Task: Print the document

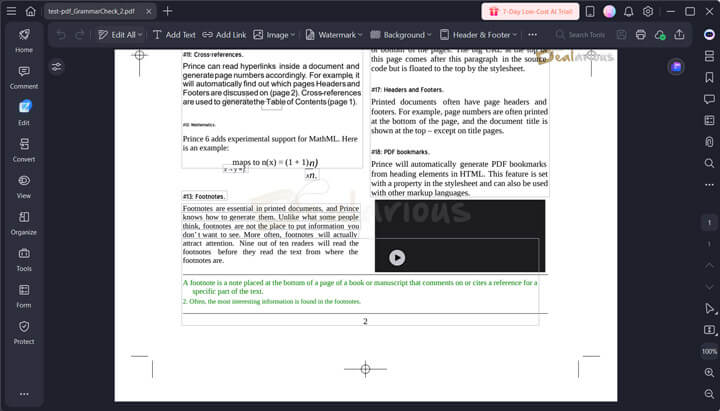Action: tap(641, 35)
